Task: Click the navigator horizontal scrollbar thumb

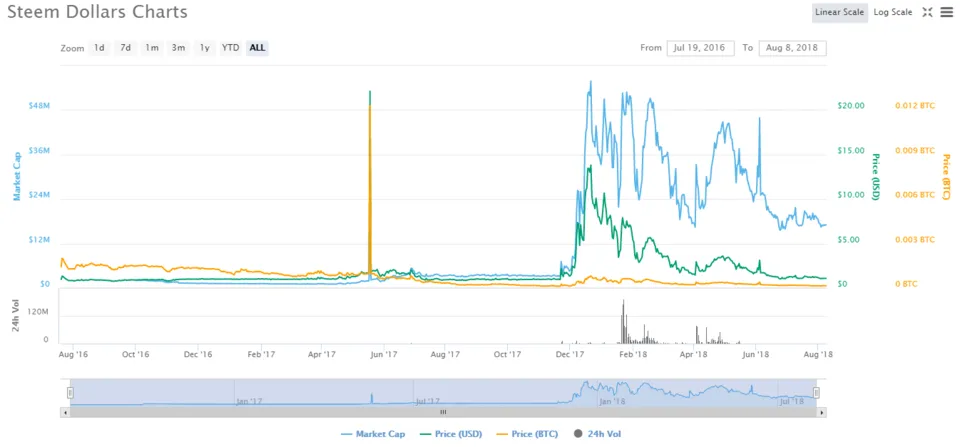Action: point(443,413)
